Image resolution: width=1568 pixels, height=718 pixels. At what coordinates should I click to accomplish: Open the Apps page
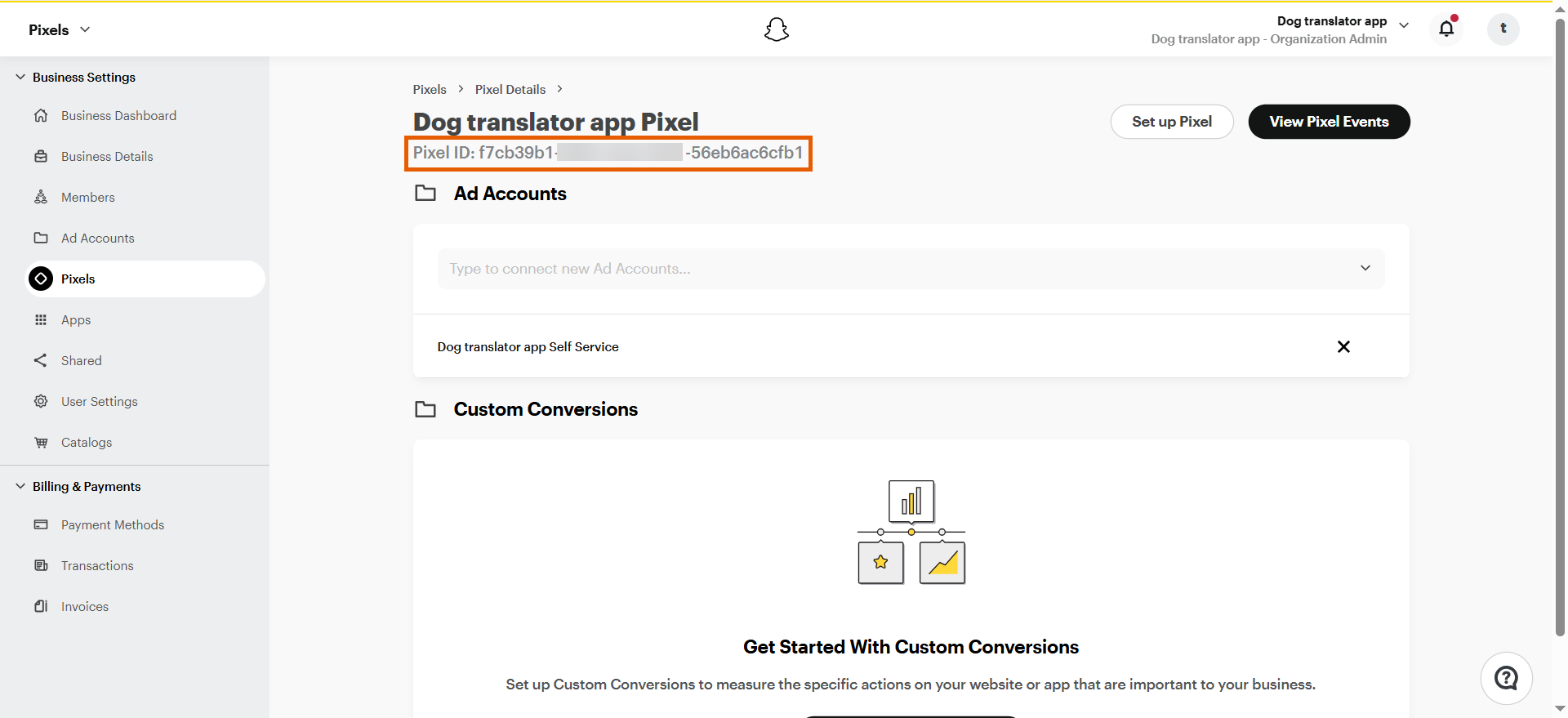[76, 319]
